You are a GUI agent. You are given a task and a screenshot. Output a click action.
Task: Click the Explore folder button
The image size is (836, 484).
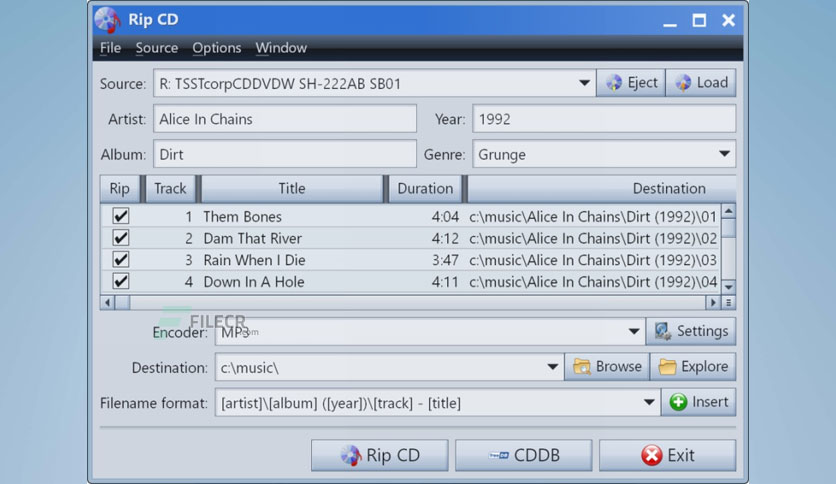[693, 367]
